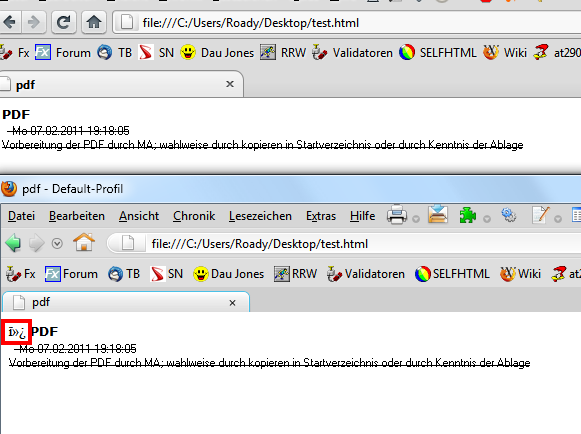Close the pdf tab in lower Firefox window
The width and height of the screenshot is (581, 434).
click(x=232, y=303)
